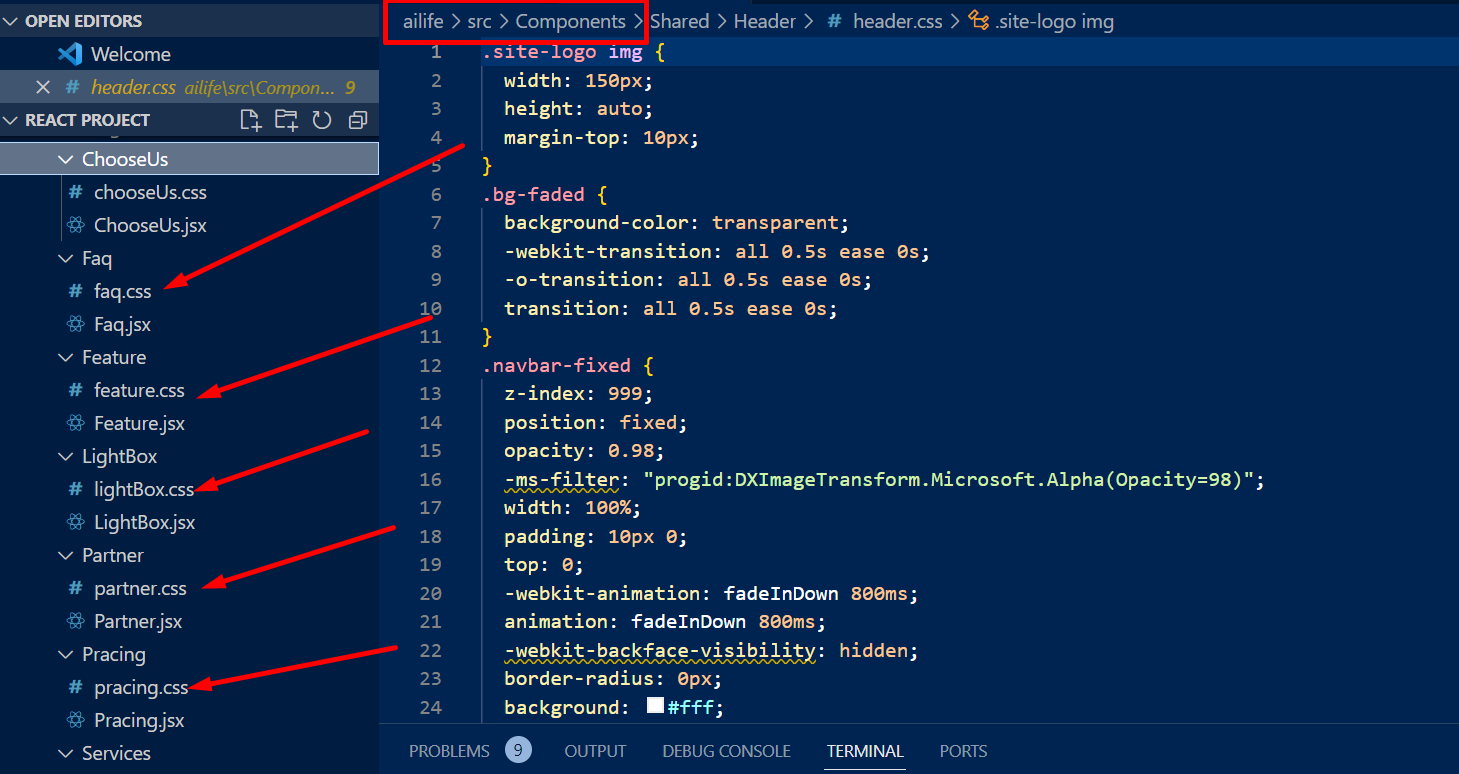
Task: Click the React icon beside ChooseUs.jsx
Action: (75, 225)
